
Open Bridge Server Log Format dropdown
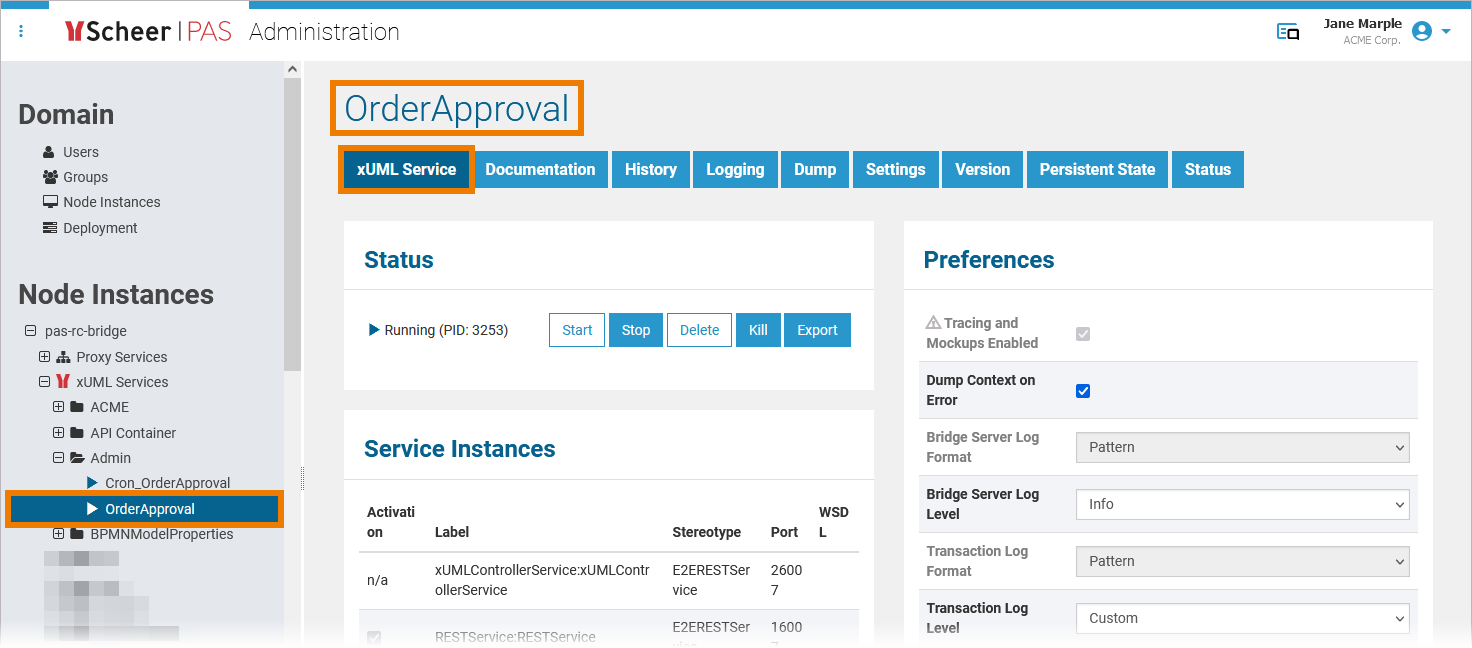point(1243,447)
